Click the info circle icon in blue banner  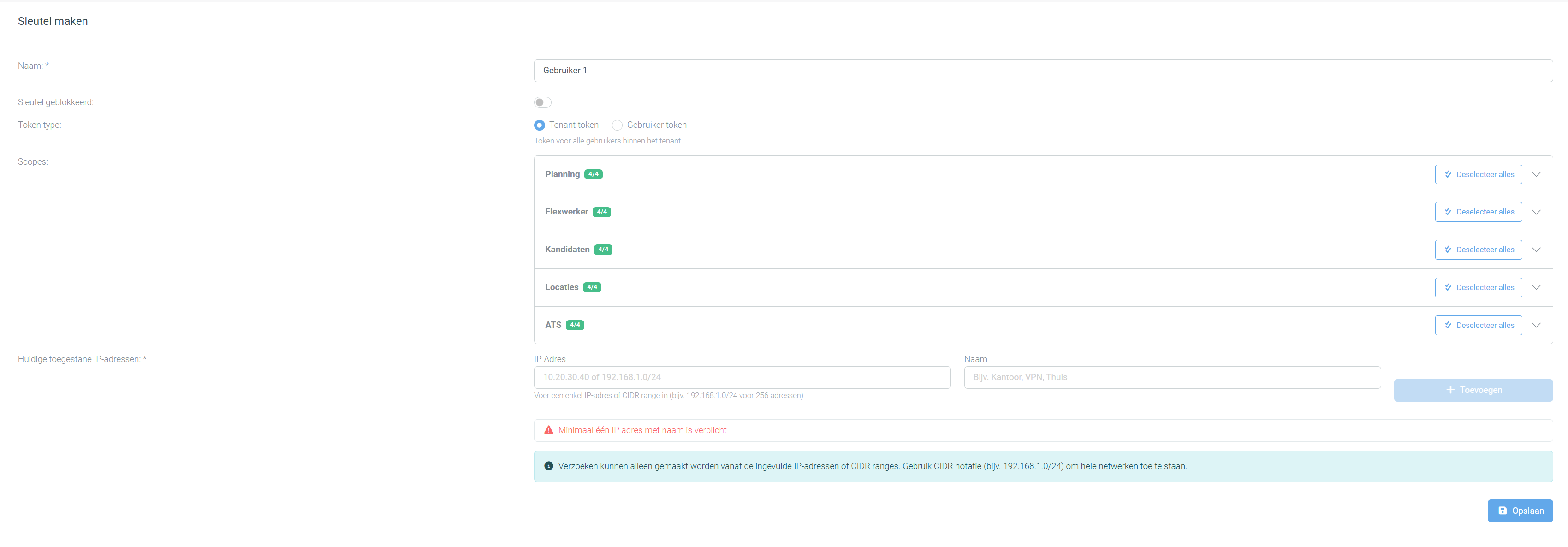tap(548, 466)
